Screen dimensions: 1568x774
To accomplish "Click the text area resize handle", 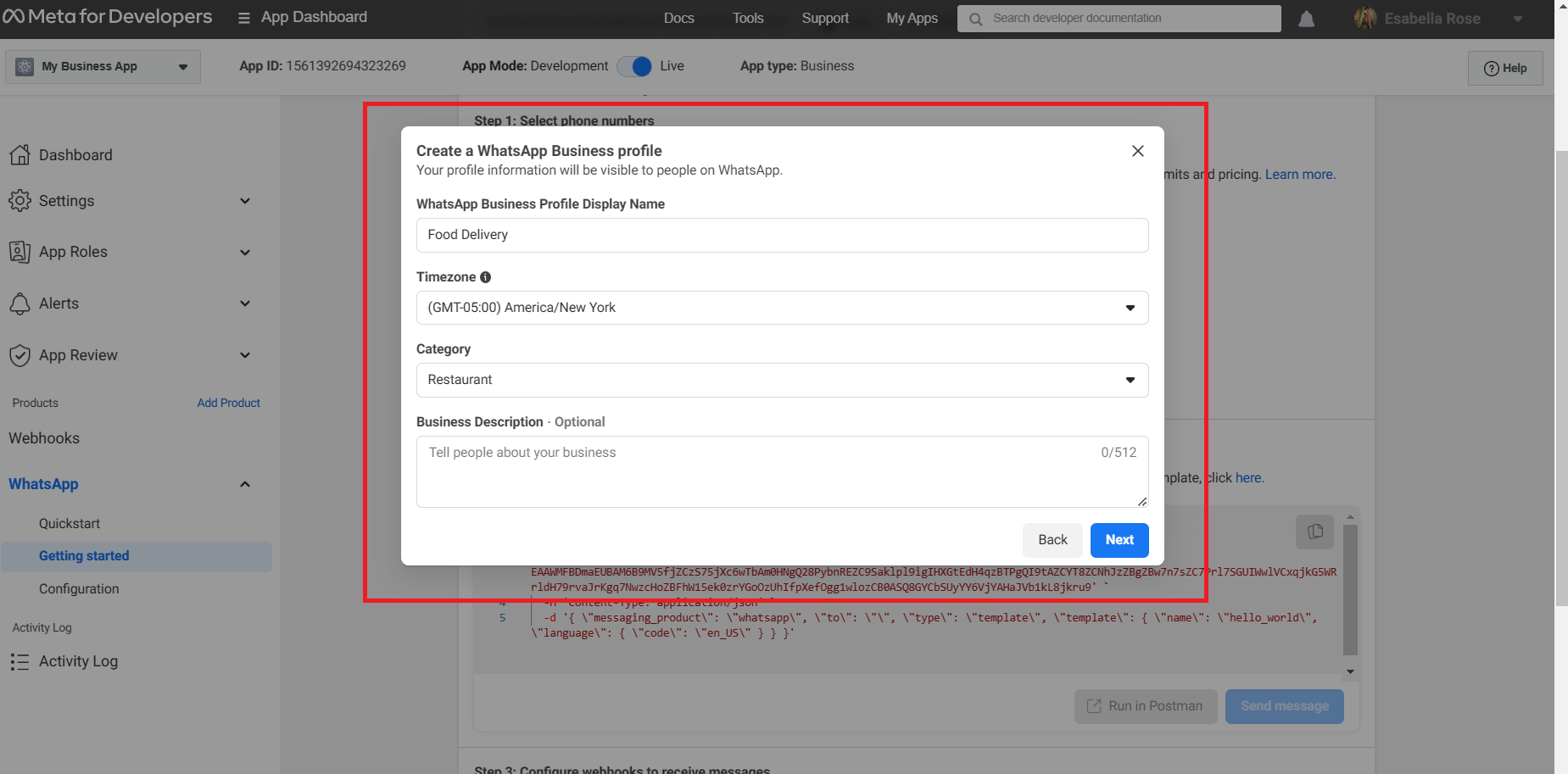I will [1142, 501].
